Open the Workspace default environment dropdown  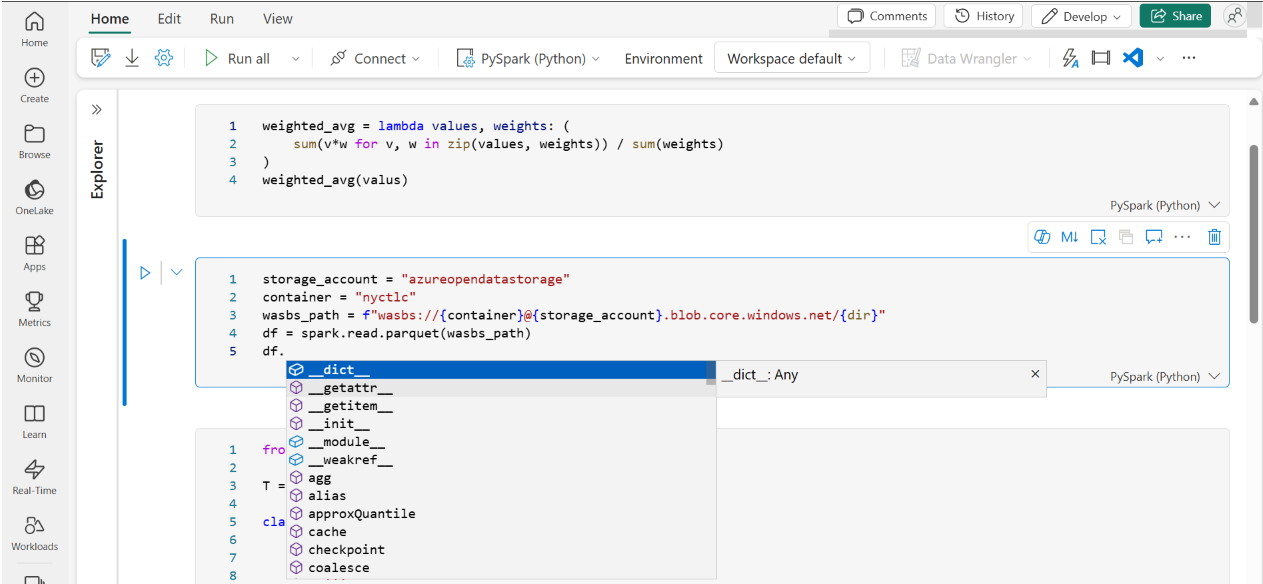pyautogui.click(x=792, y=59)
